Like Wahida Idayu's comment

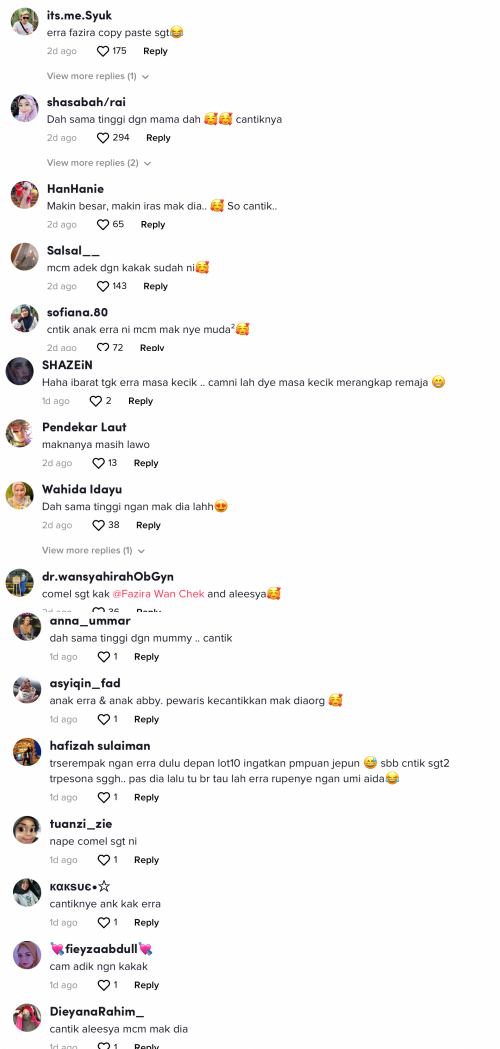pyautogui.click(x=98, y=525)
